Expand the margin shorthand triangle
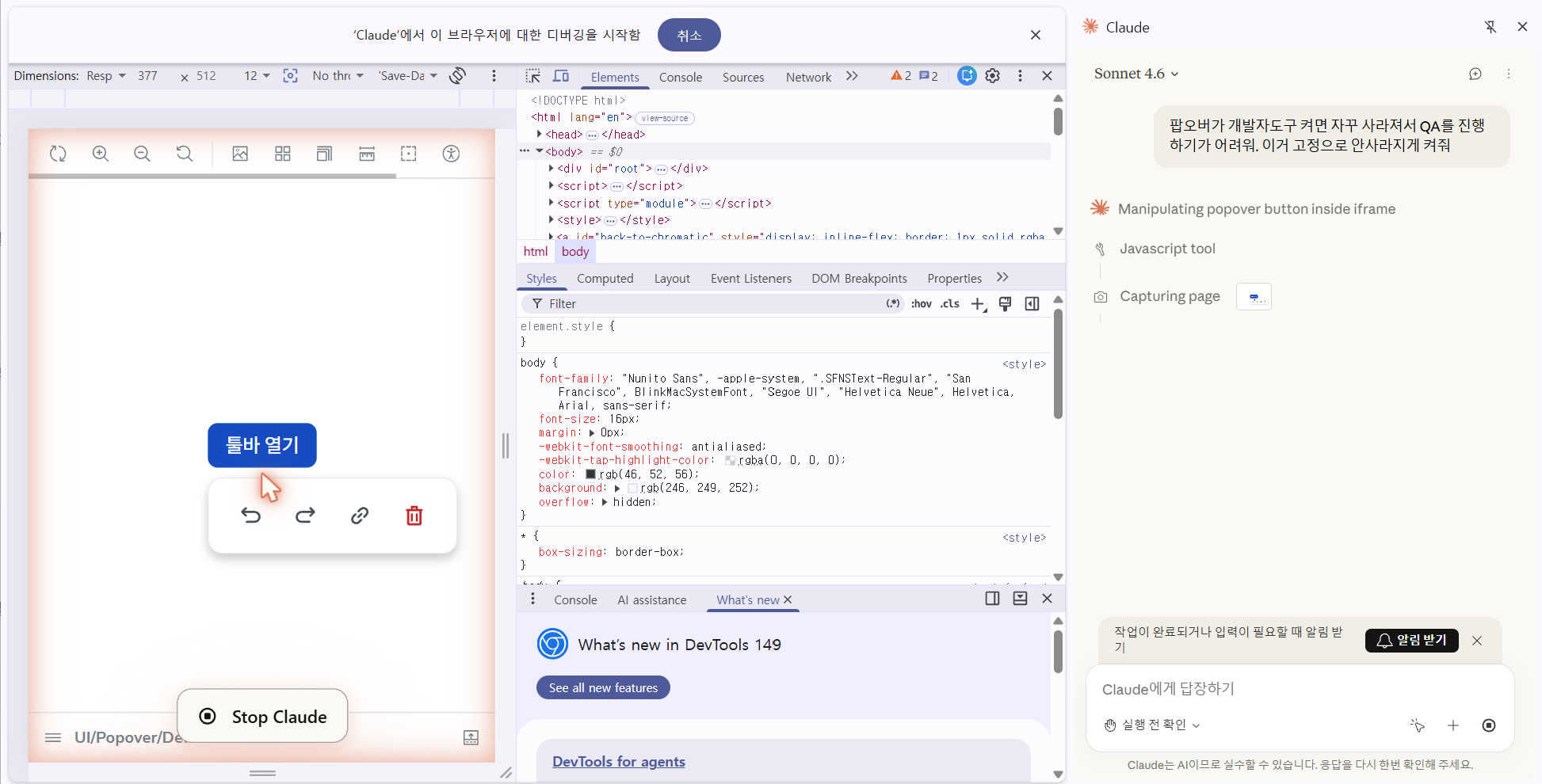Viewport: 1542px width, 784px height. coord(592,433)
